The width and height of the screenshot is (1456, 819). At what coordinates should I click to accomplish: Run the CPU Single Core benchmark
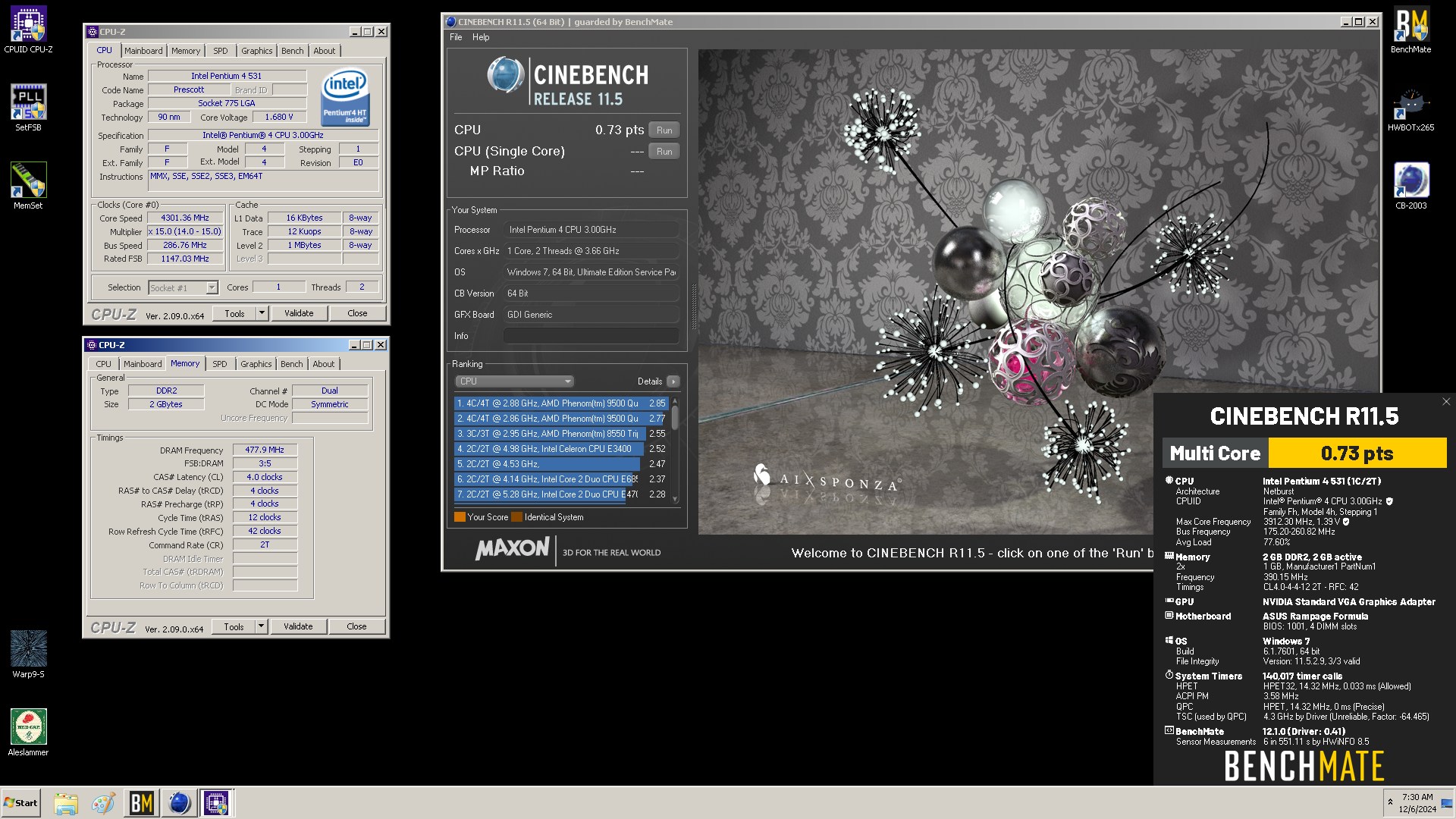coord(664,151)
